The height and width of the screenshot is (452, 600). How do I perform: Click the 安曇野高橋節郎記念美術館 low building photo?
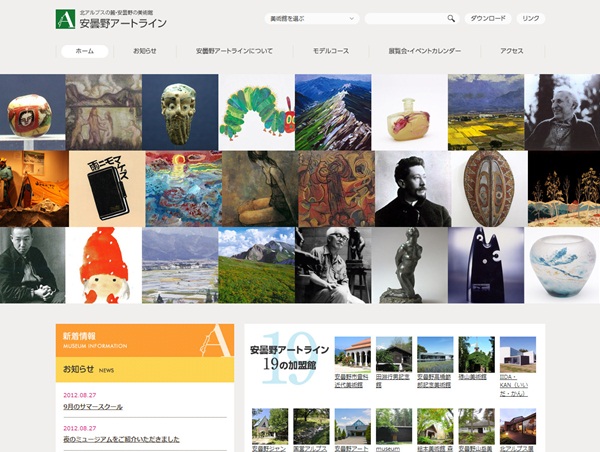pos(435,354)
